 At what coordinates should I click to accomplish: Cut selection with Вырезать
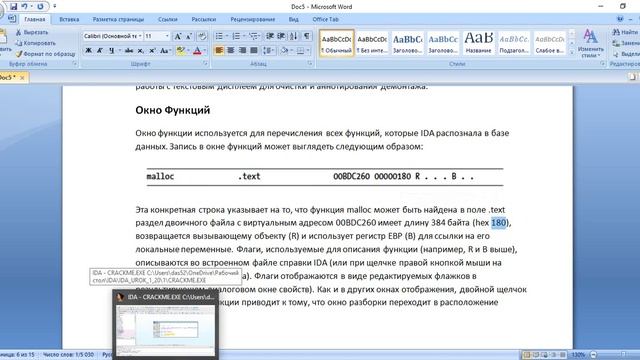[x=32, y=32]
